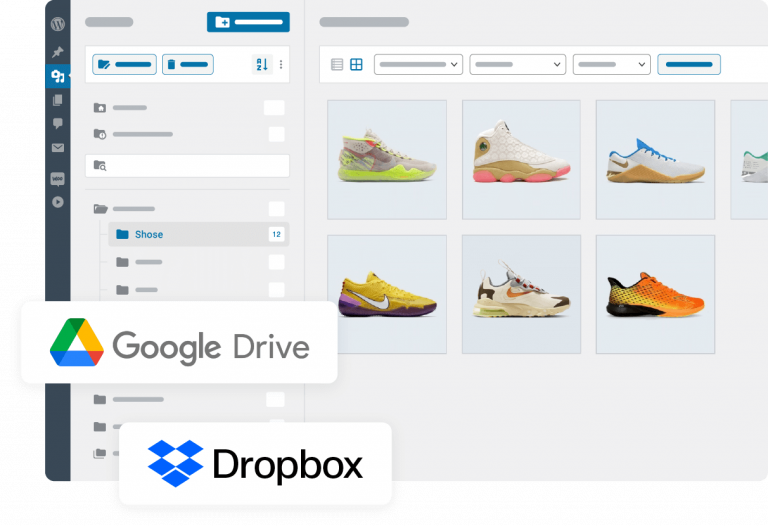Viewport: 768px width, 526px height.
Task: Click the pin Posts icon in the sidebar
Action: click(x=58, y=51)
